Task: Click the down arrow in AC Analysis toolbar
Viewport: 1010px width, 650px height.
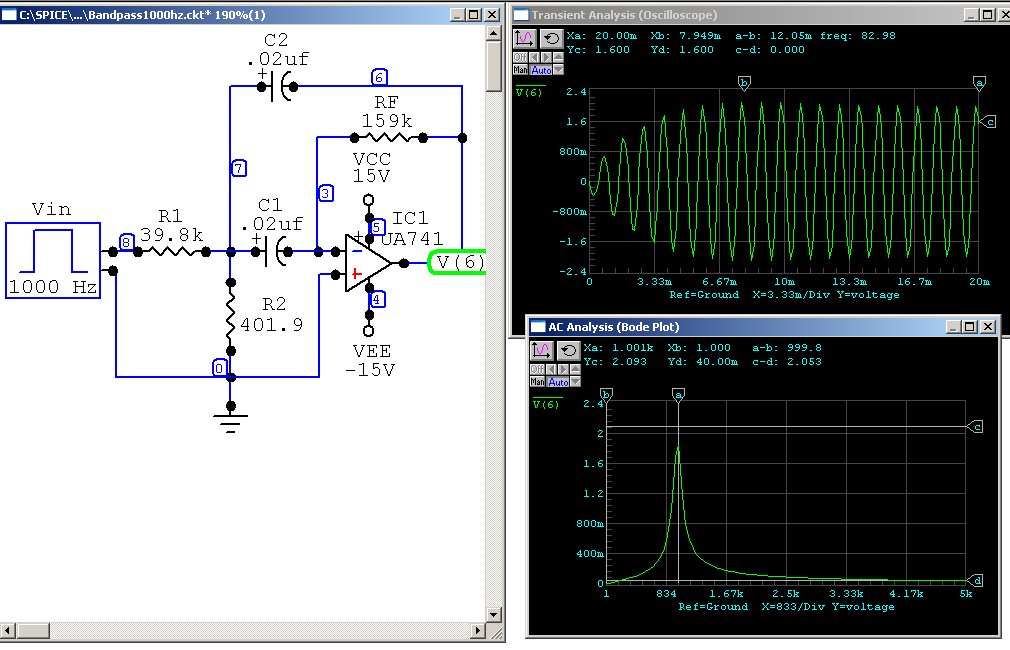Action: [x=575, y=382]
